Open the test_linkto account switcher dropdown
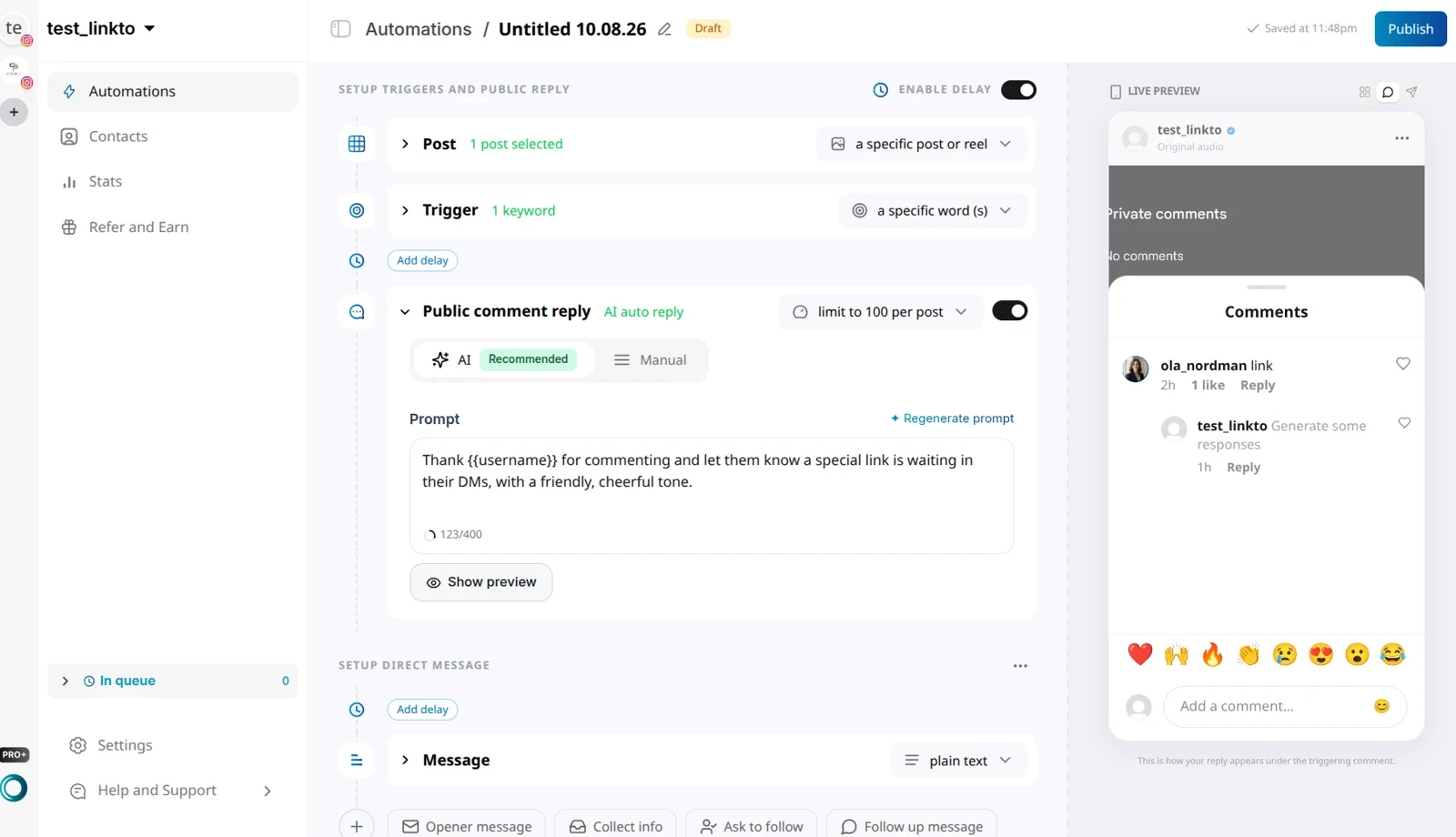This screenshot has width=1456, height=837. pos(101,28)
